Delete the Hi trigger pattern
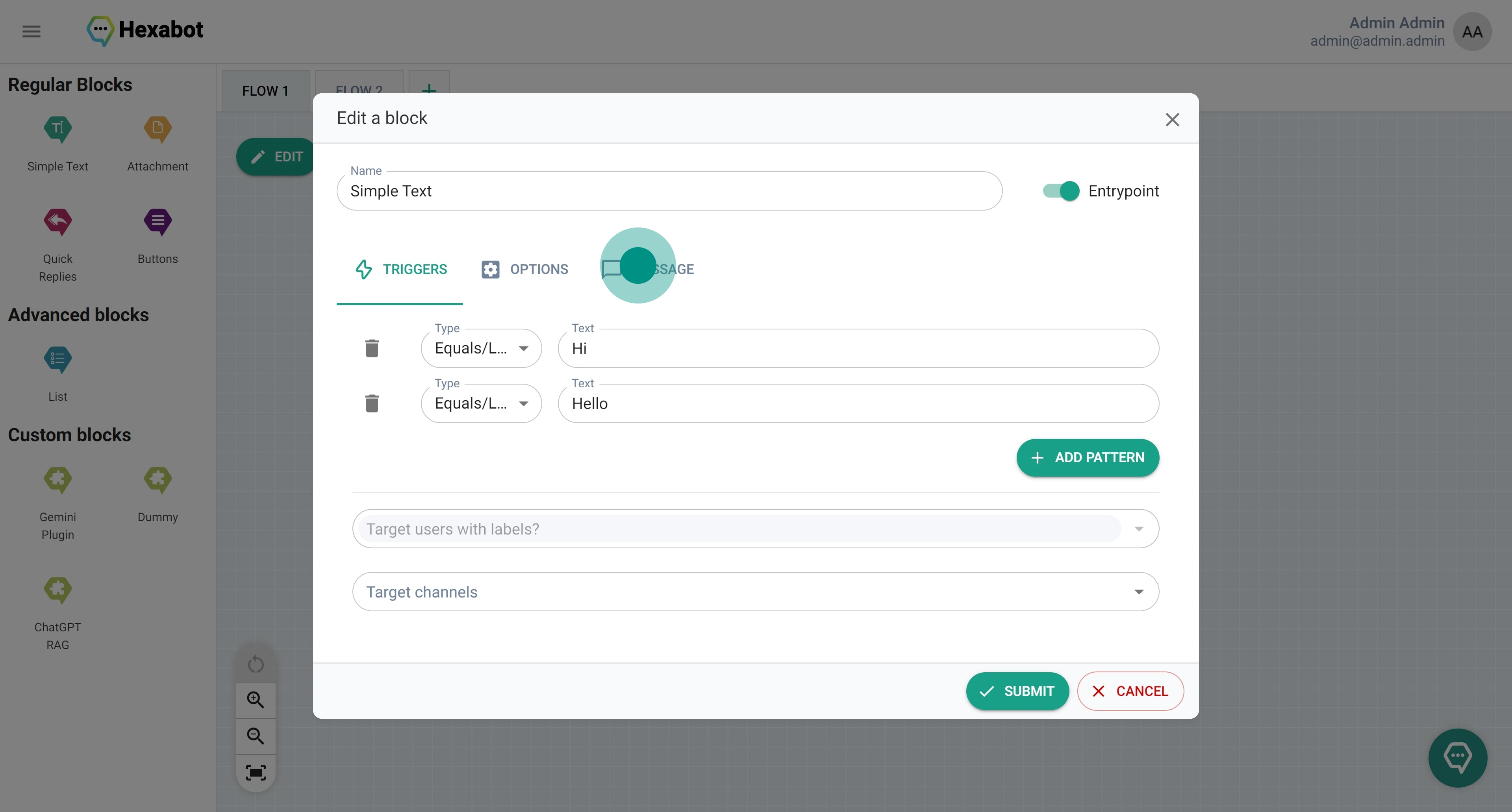 click(372, 348)
